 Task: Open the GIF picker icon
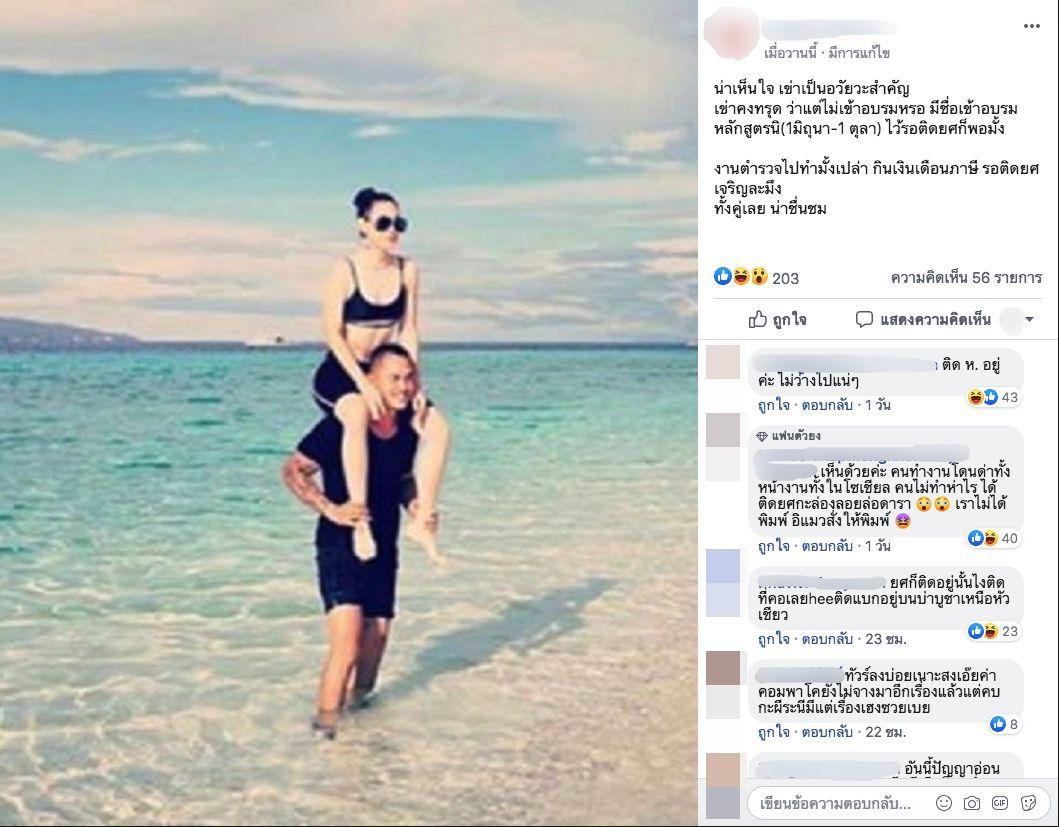tap(1000, 803)
